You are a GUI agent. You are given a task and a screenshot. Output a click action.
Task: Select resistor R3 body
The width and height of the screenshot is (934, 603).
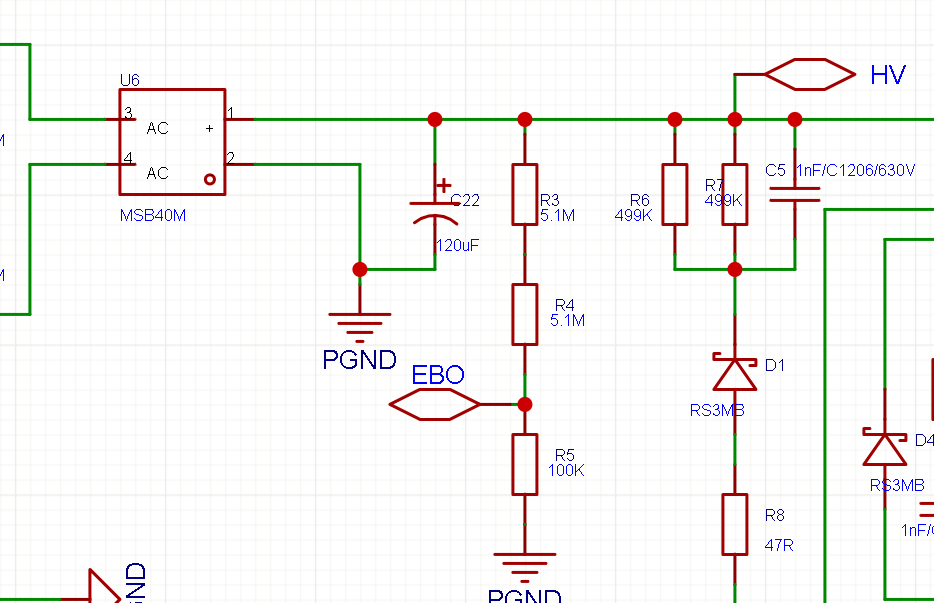[x=525, y=194]
